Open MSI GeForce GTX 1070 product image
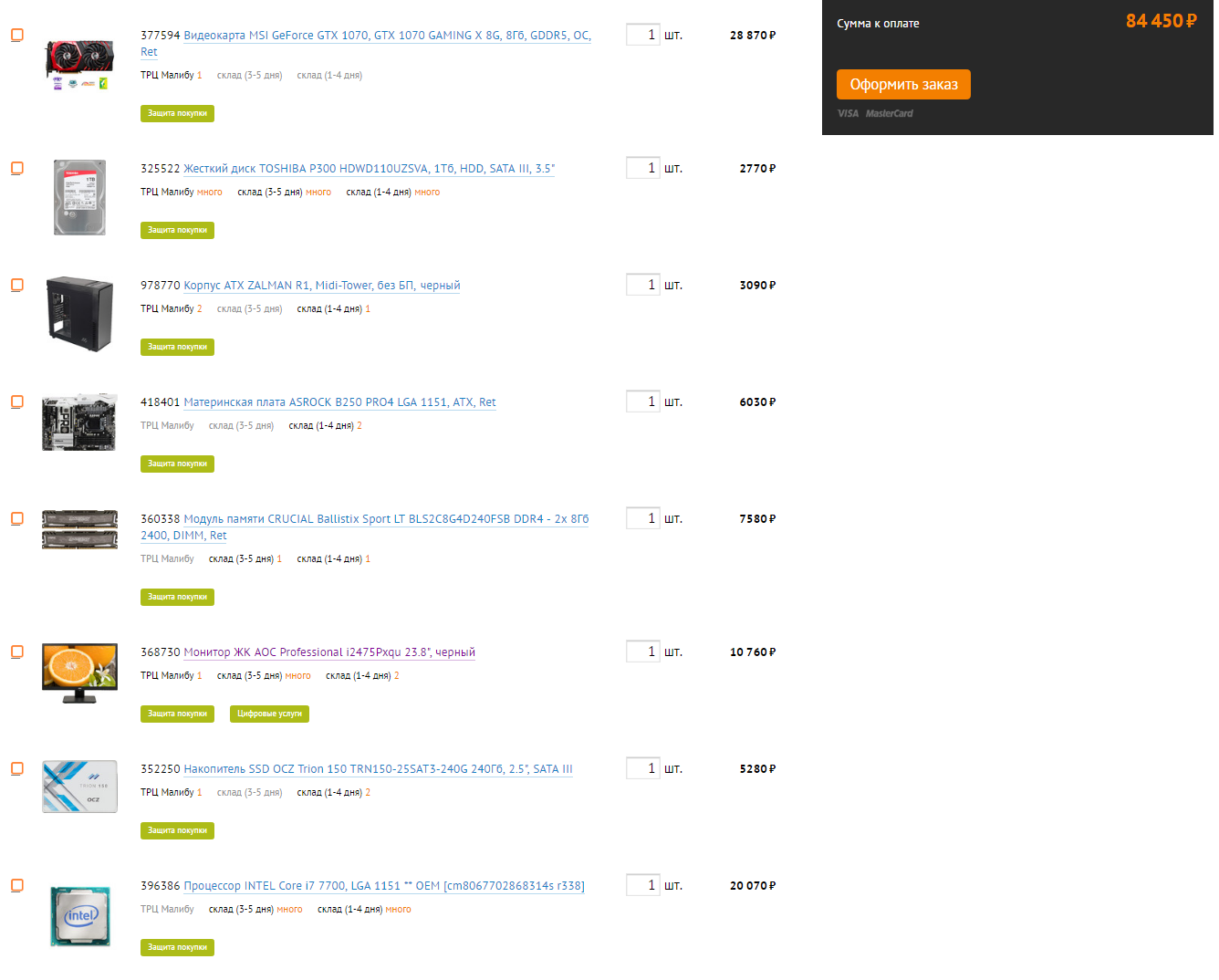This screenshot has height=980, width=1219. click(79, 64)
